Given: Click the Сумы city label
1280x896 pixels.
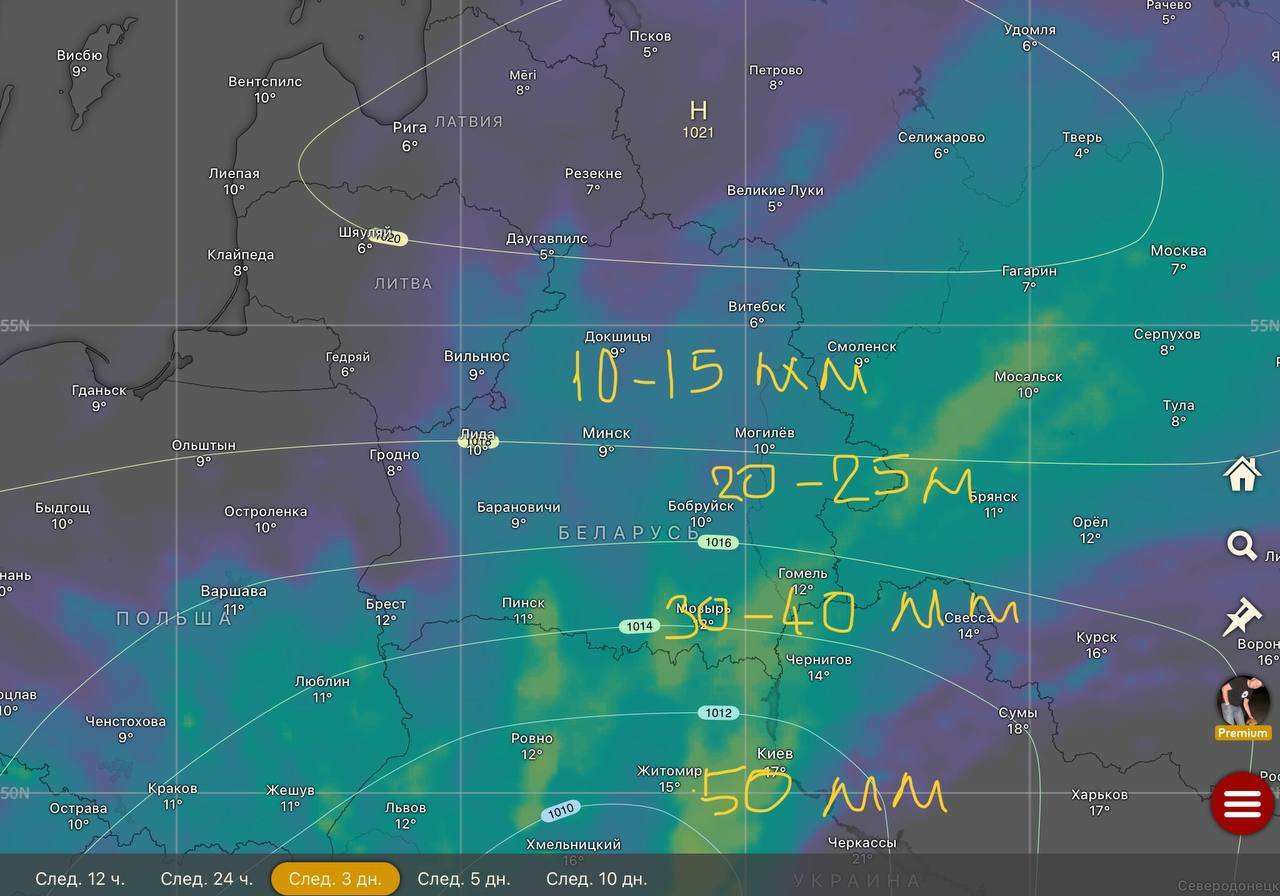Looking at the screenshot, I should point(1018,713).
